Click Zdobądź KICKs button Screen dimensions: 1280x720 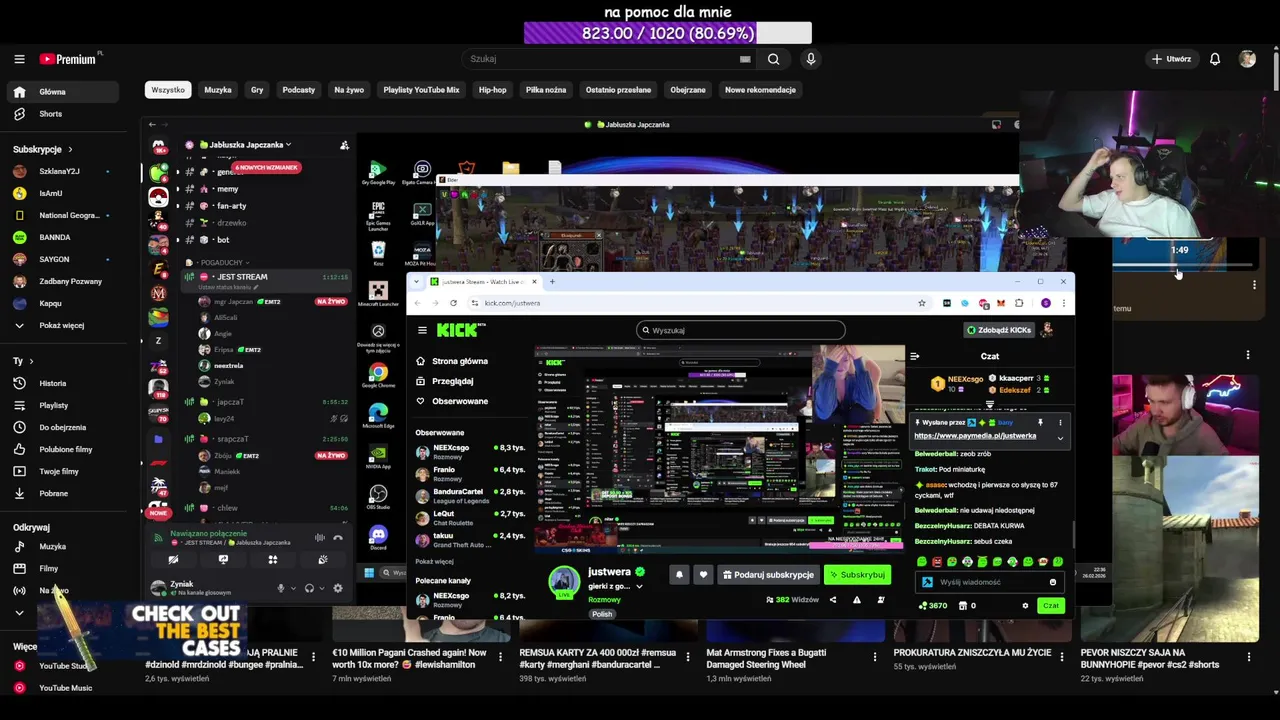pyautogui.click(x=999, y=330)
